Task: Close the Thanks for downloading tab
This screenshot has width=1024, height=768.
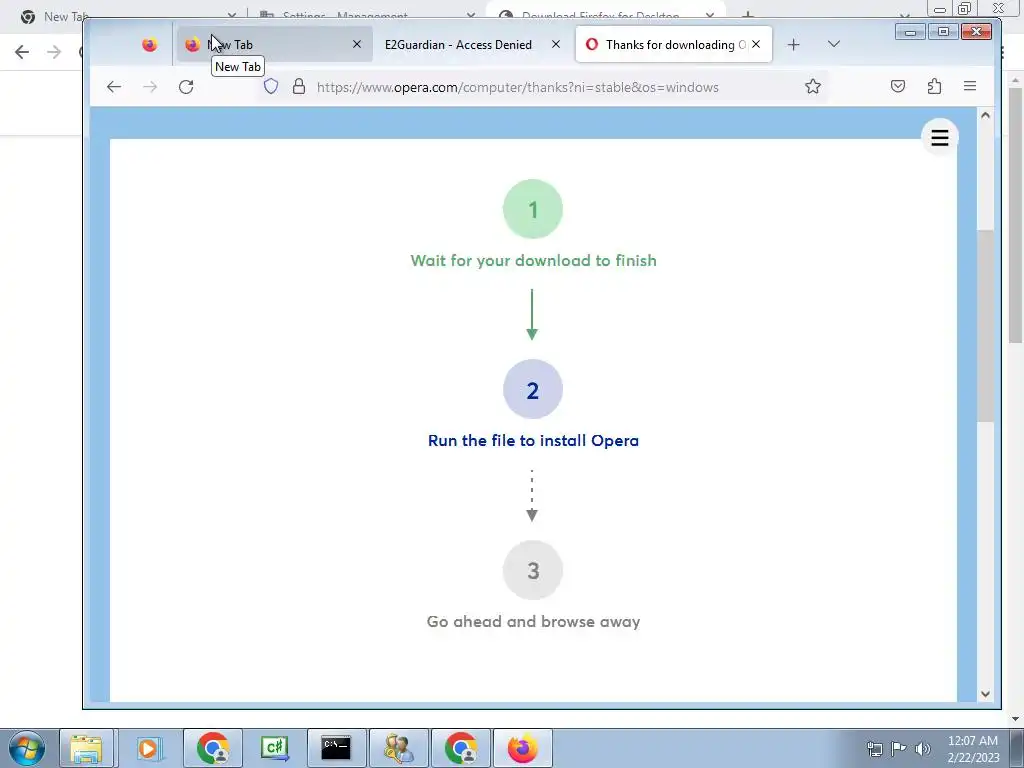Action: coord(756,44)
